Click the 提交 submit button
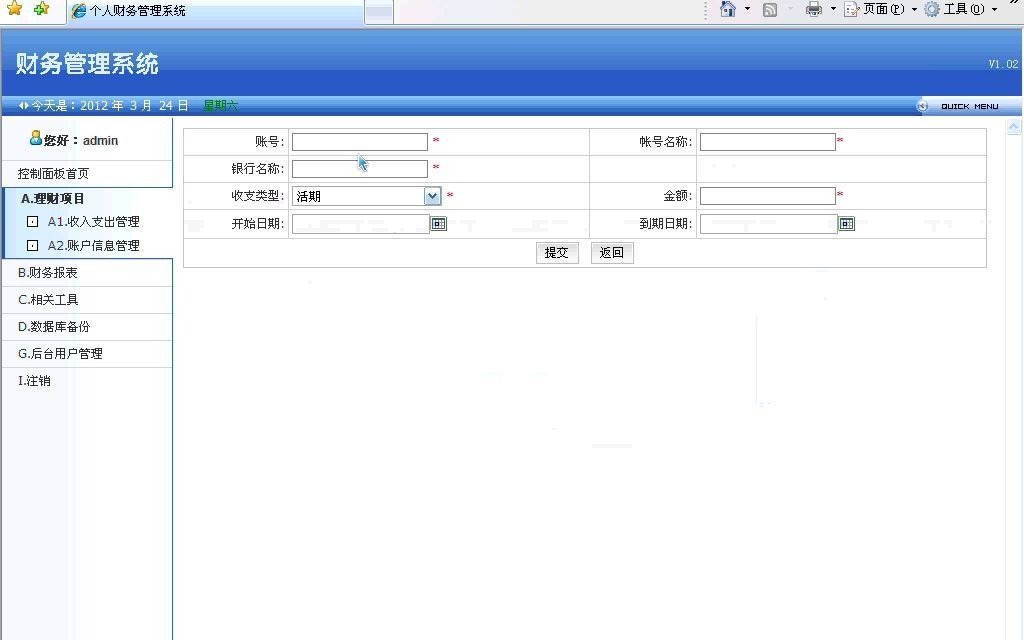Viewport: 1024px width, 640px height. click(x=556, y=252)
